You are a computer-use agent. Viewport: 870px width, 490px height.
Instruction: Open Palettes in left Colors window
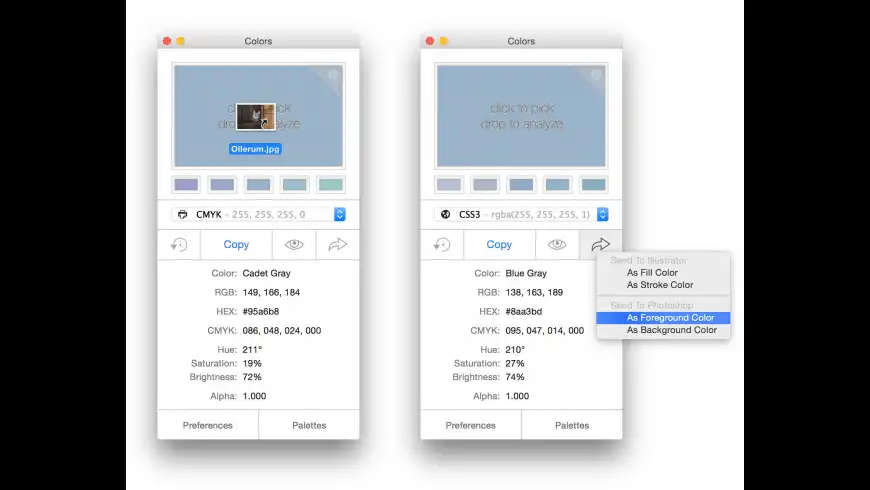309,426
